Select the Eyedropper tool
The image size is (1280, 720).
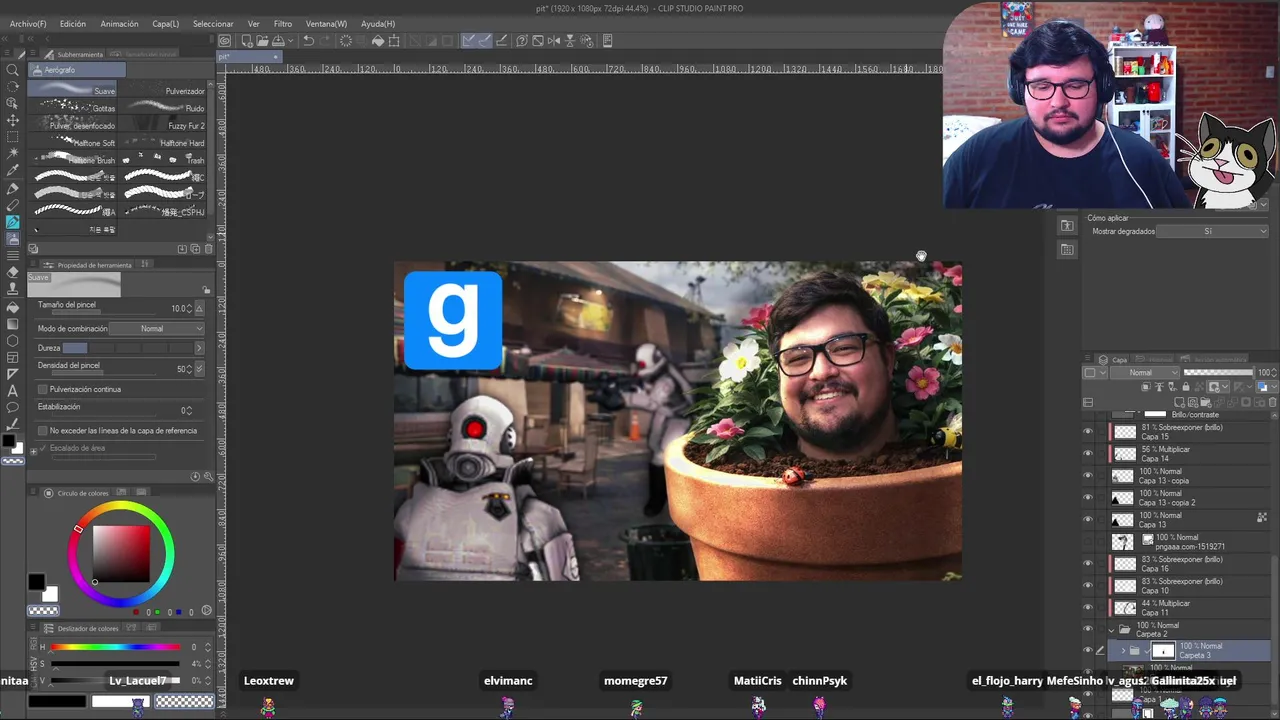point(13,171)
